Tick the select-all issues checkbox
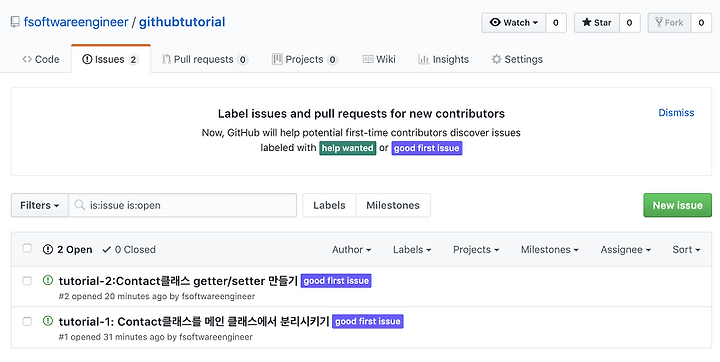This screenshot has width=720, height=362. pyautogui.click(x=27, y=248)
